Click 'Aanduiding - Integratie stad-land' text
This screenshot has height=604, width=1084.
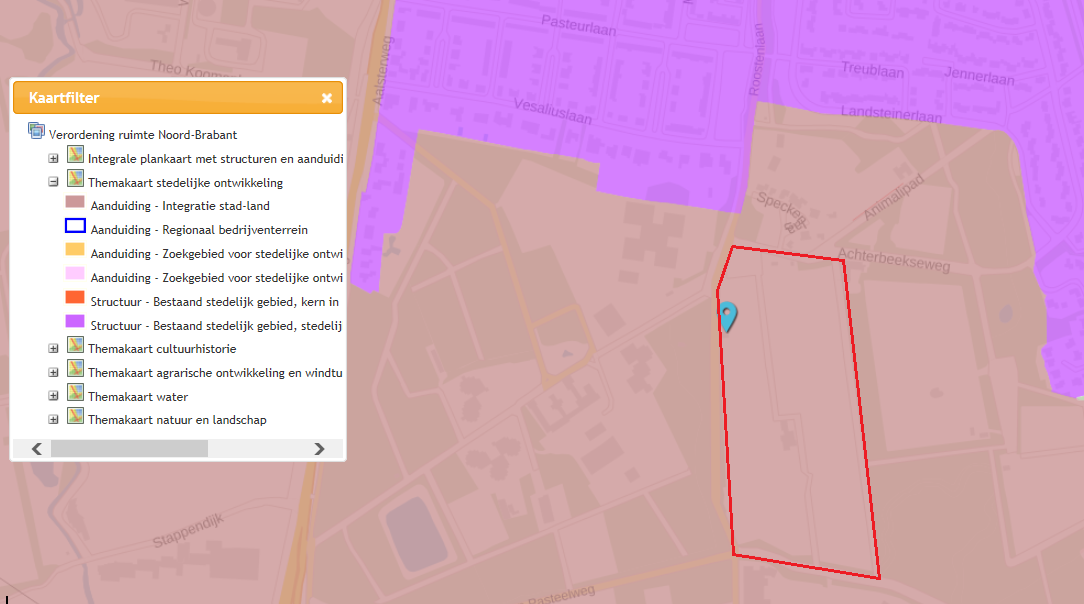(x=180, y=206)
